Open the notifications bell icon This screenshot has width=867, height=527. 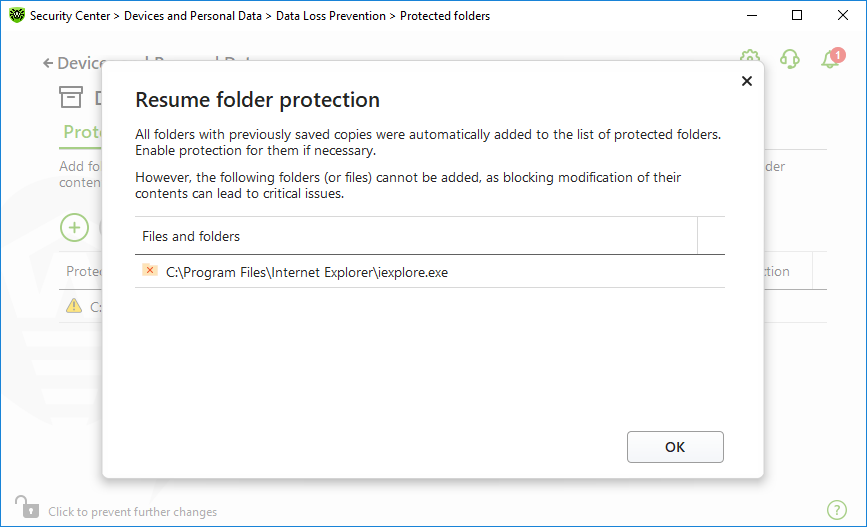point(832,59)
